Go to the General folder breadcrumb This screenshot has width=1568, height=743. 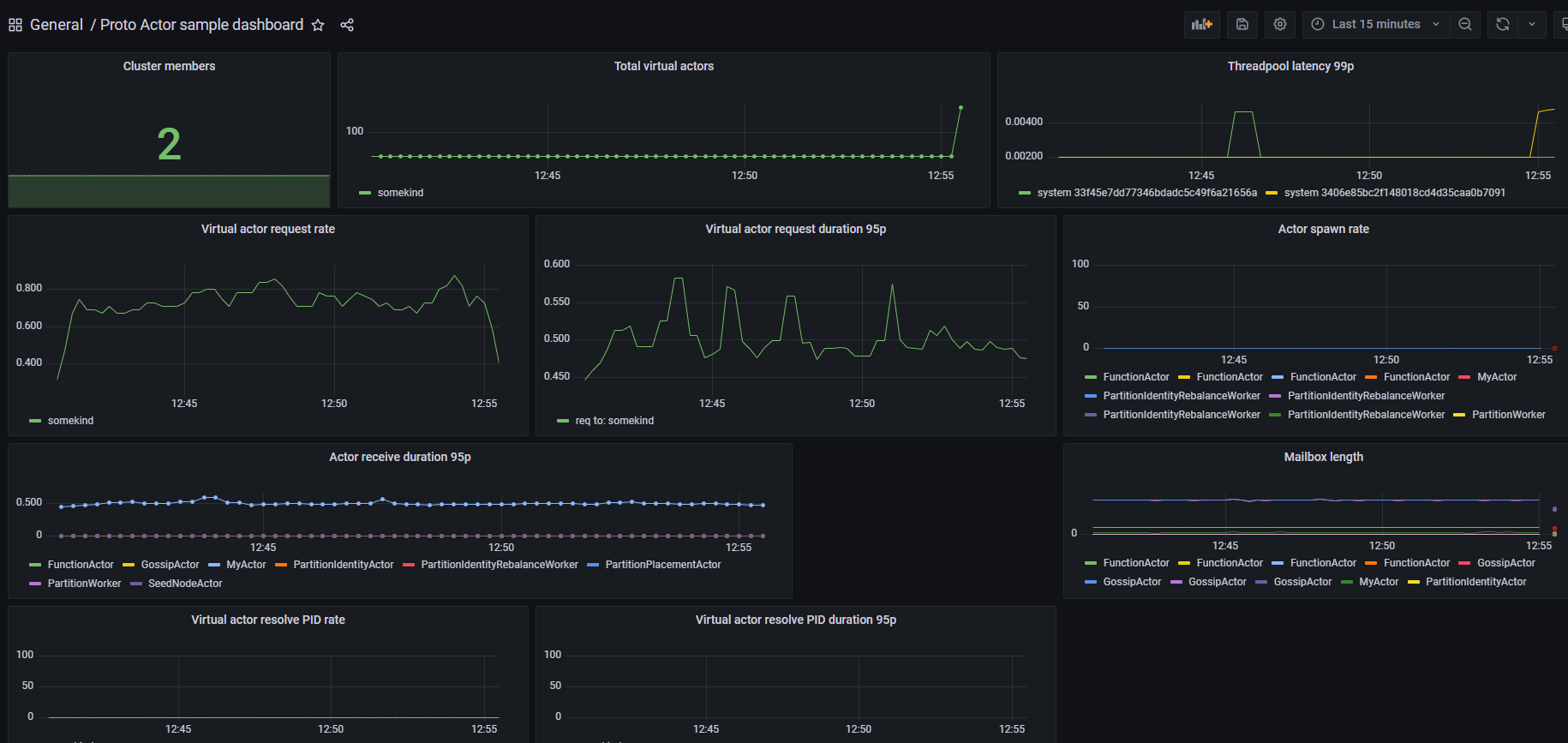[57, 25]
